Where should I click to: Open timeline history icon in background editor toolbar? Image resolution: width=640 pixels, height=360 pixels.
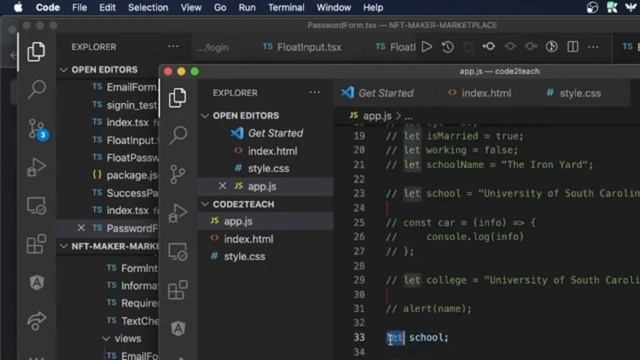(x=448, y=47)
